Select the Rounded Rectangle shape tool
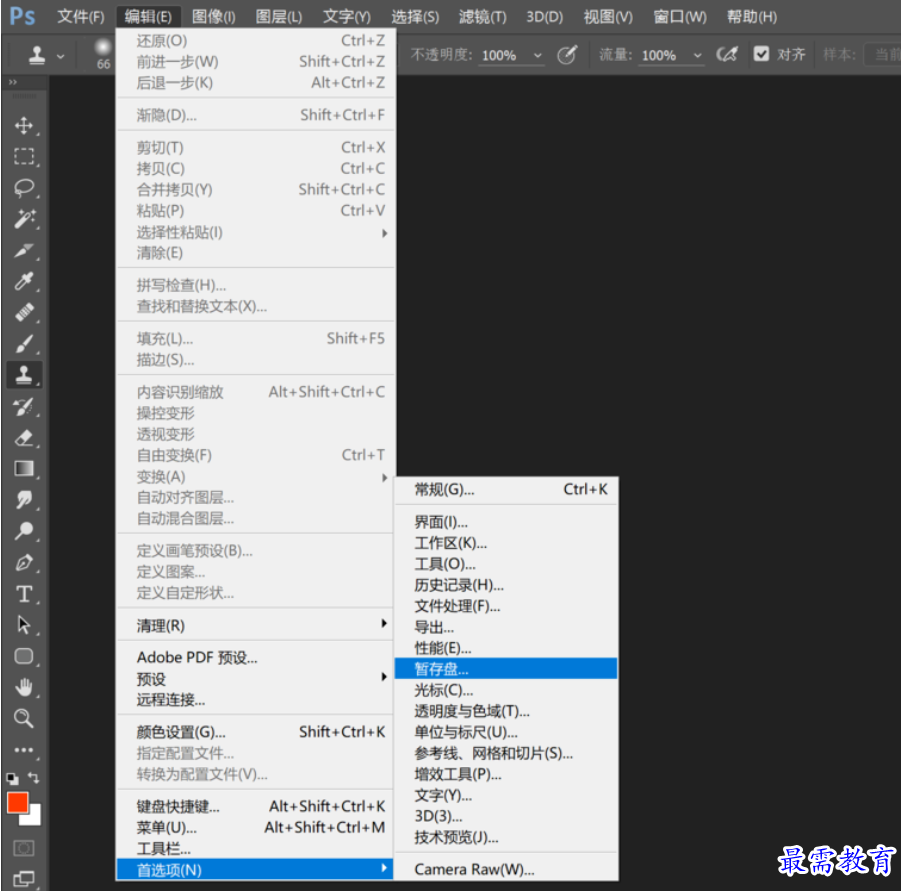Viewport: 902px width, 892px height. coord(24,656)
